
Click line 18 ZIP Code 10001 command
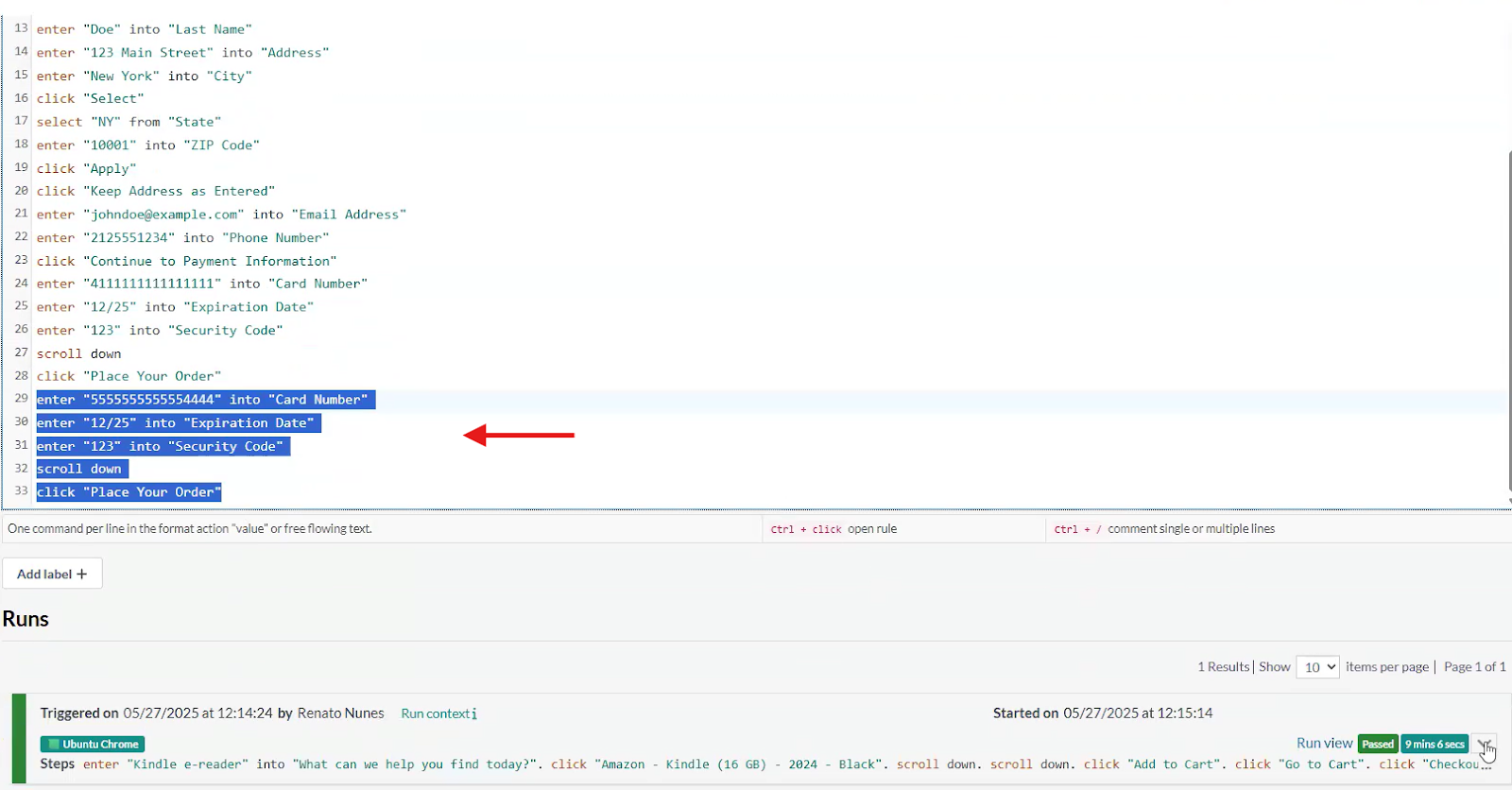(x=148, y=145)
